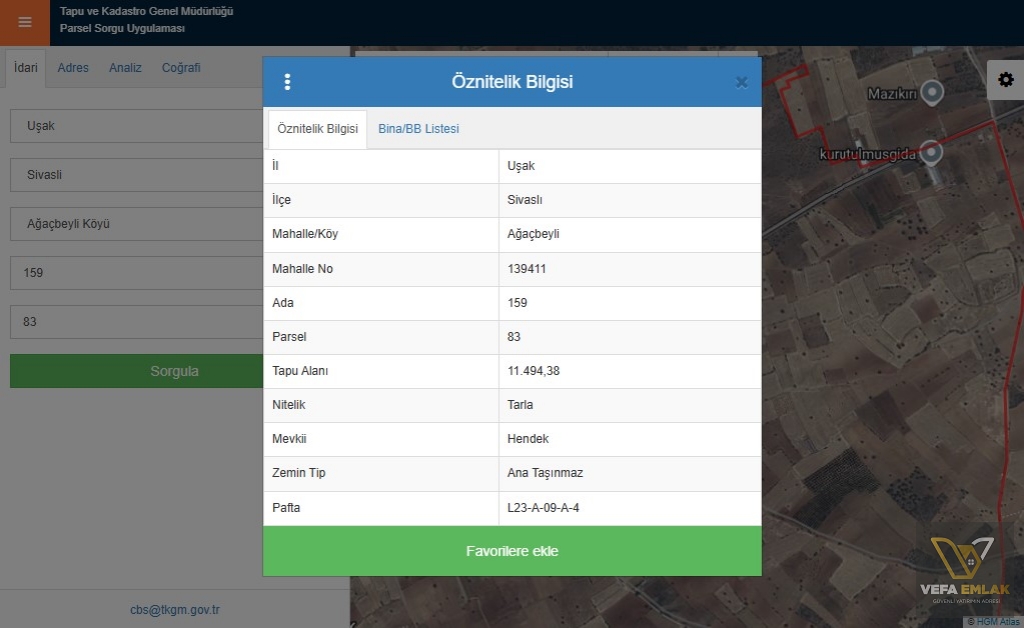Switch to the İdari tab

pos(26,68)
